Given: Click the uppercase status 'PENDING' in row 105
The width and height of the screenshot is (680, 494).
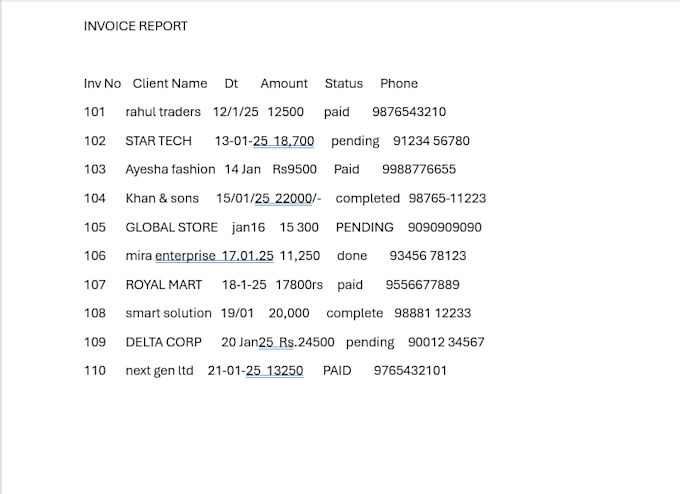Looking at the screenshot, I should point(365,227).
